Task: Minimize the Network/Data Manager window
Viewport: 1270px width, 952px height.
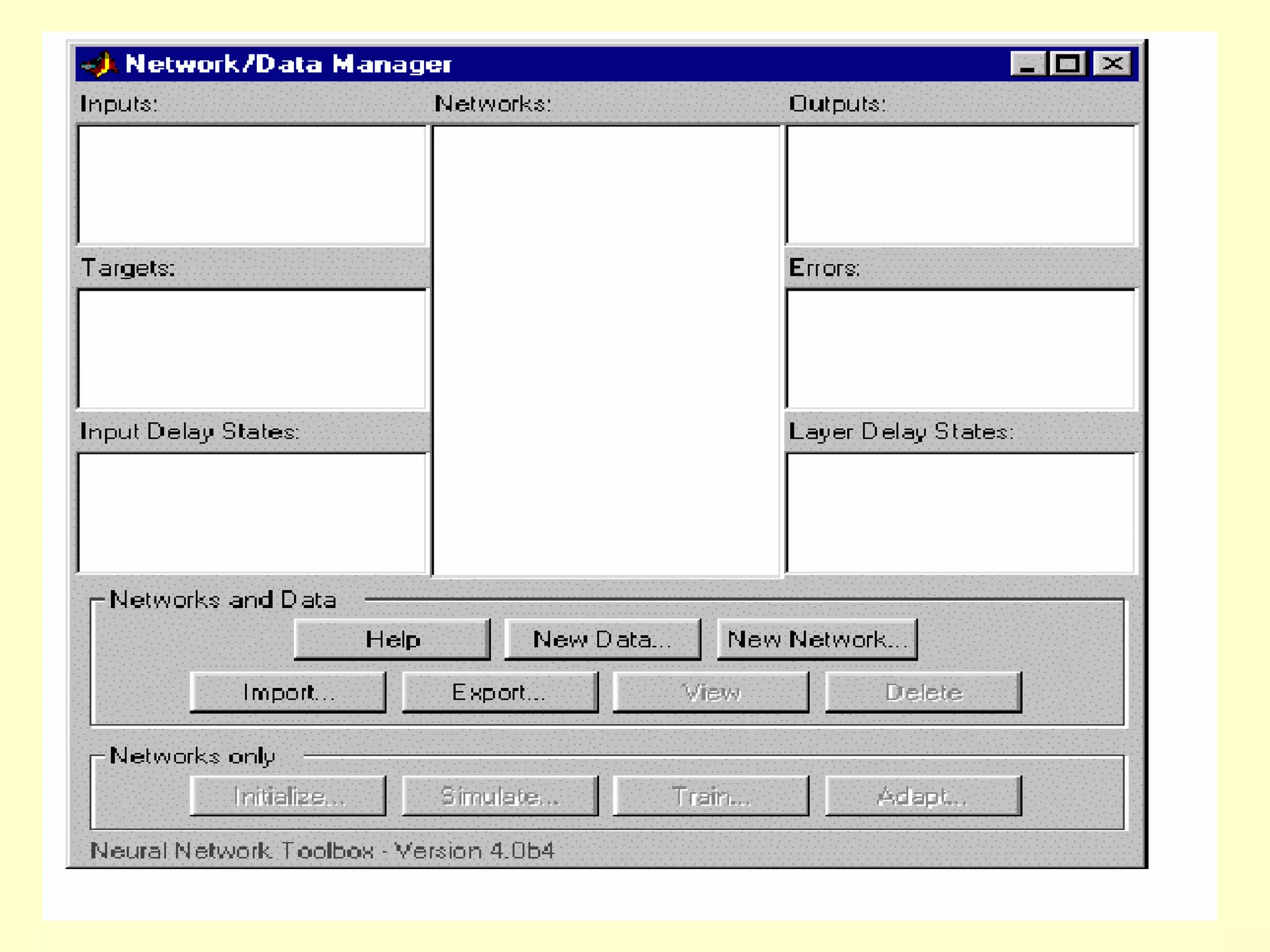Action: coord(1028,64)
